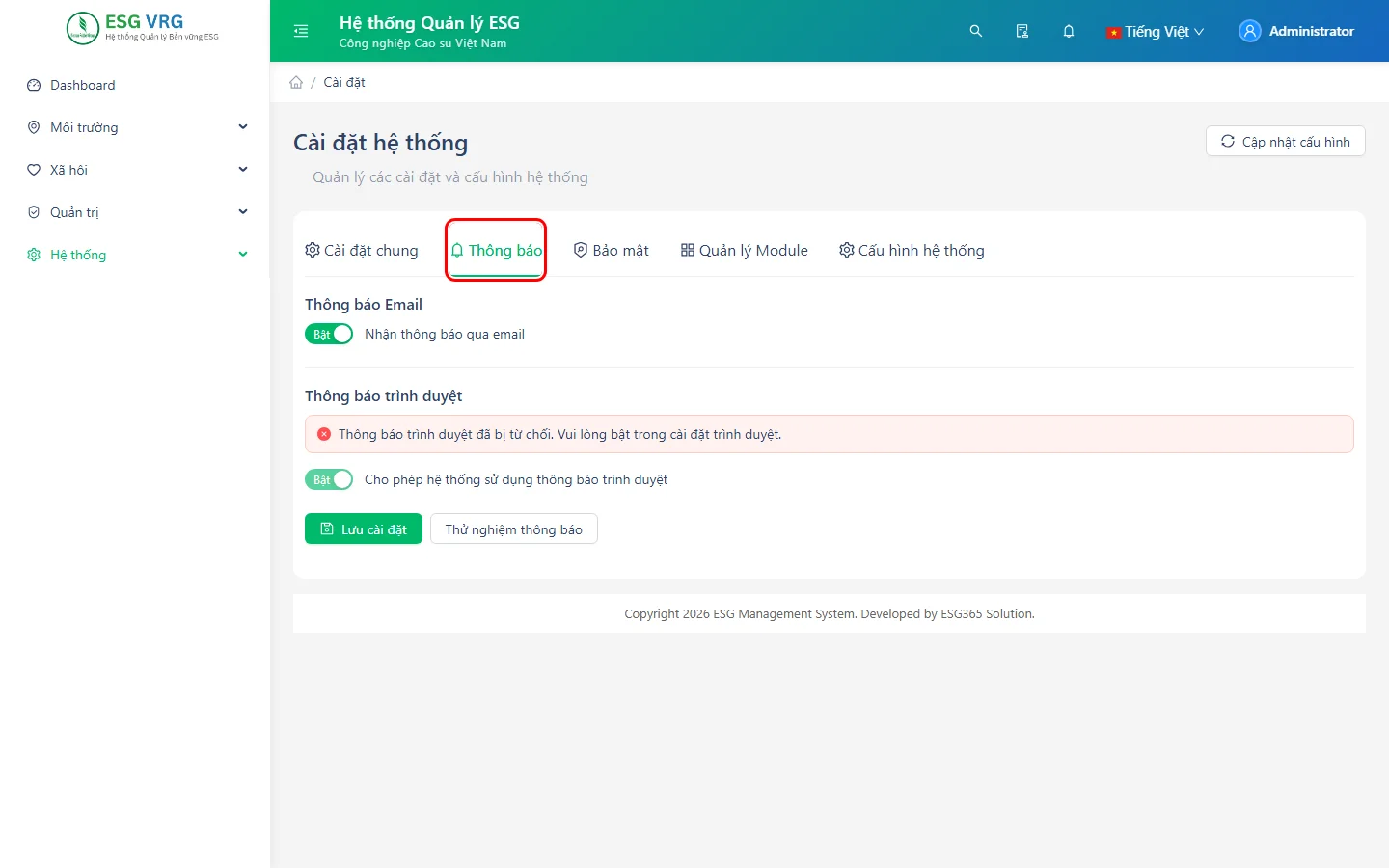The width and height of the screenshot is (1389, 868).
Task: Click the Hệ thống gear icon
Action: [x=34, y=255]
